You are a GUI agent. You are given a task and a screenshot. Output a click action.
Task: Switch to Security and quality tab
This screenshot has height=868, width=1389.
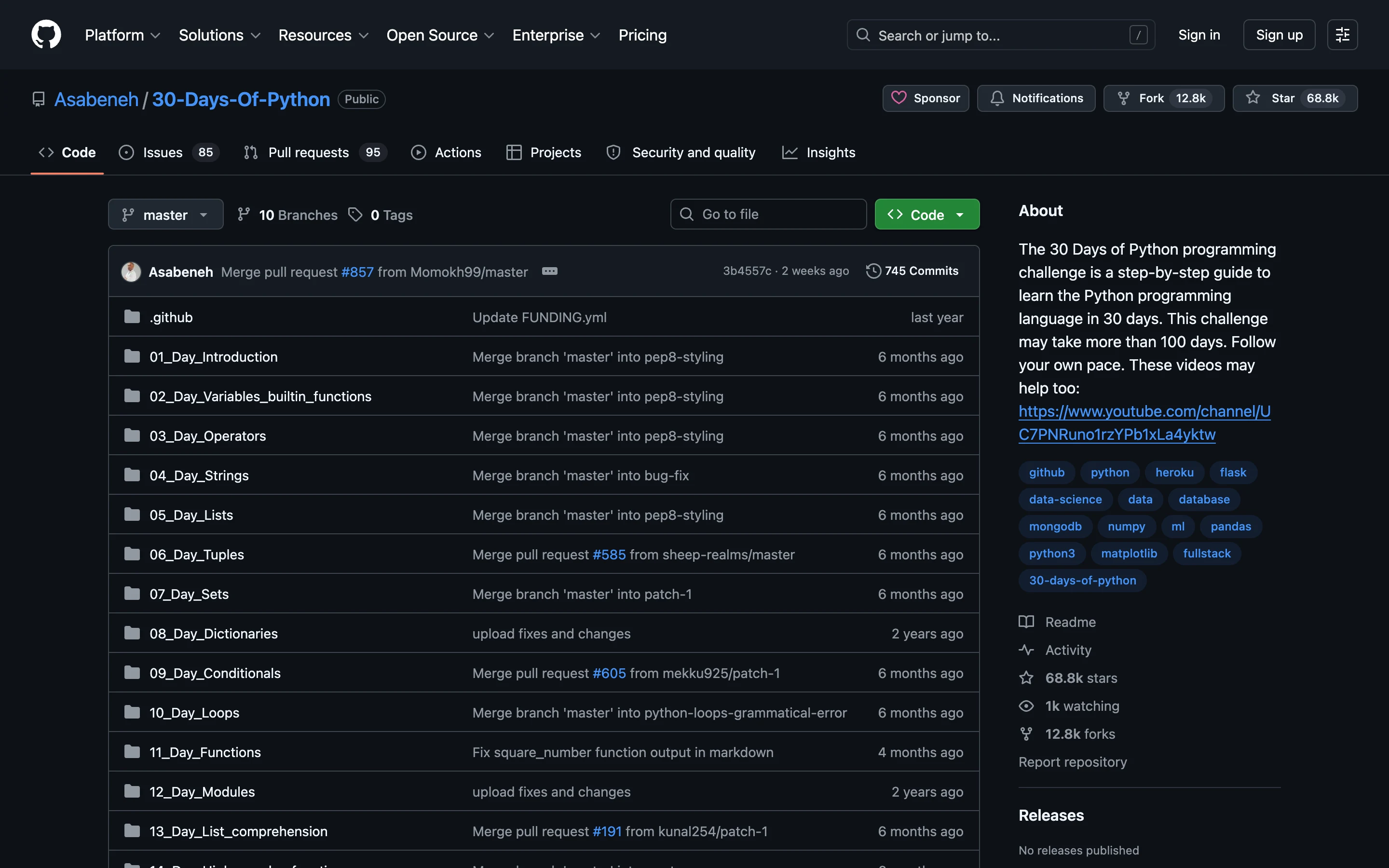point(681,152)
